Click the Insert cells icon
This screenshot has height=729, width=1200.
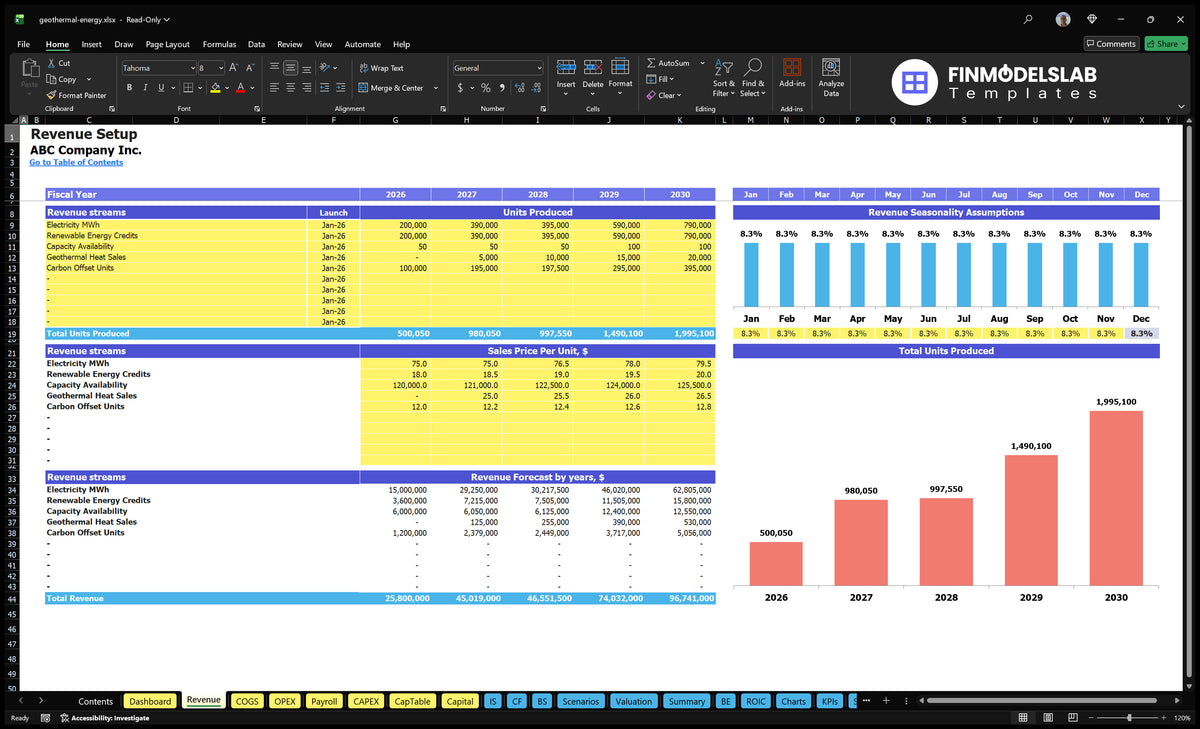click(x=566, y=68)
